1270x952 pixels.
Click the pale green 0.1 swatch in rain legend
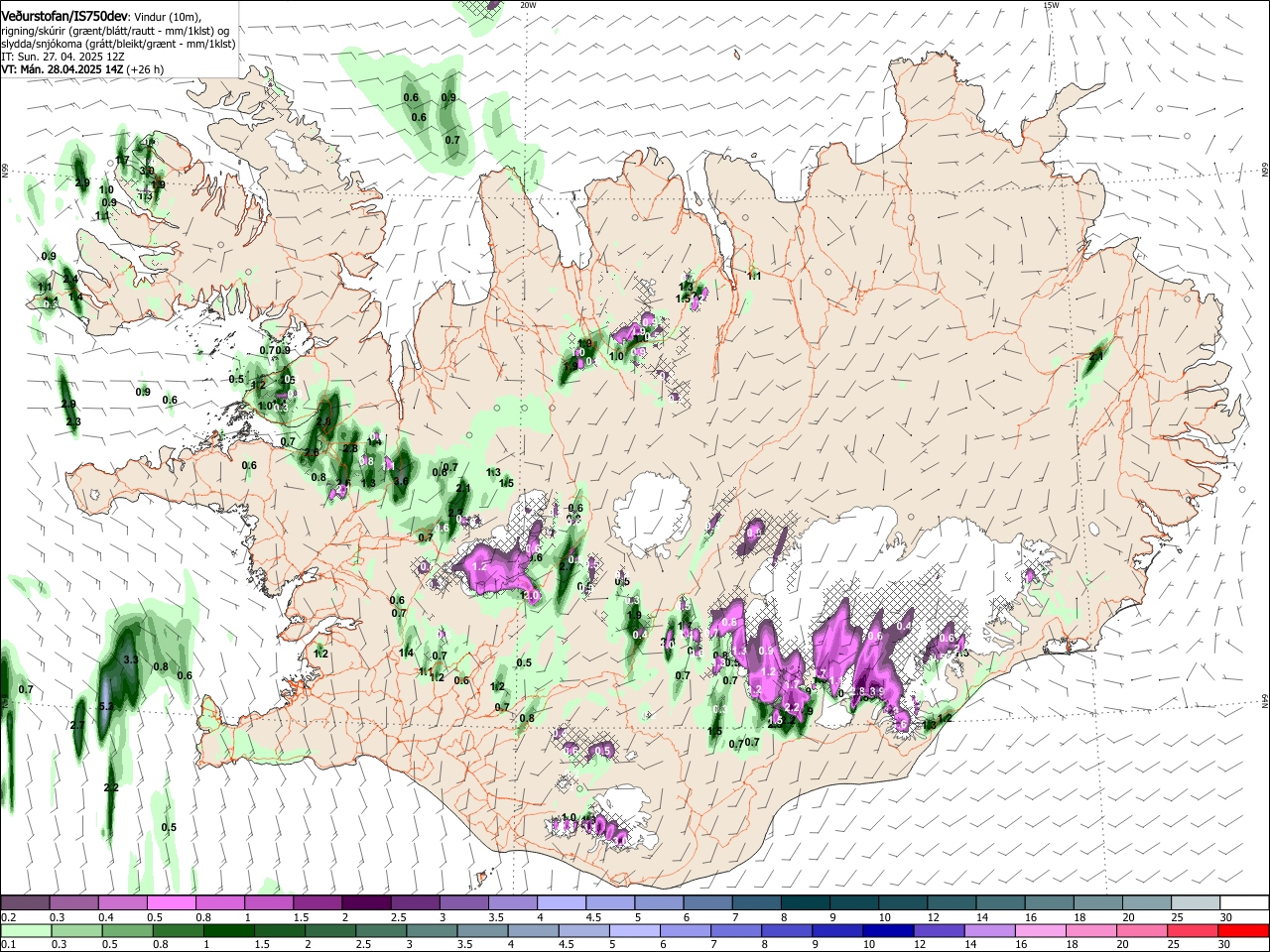26,930
